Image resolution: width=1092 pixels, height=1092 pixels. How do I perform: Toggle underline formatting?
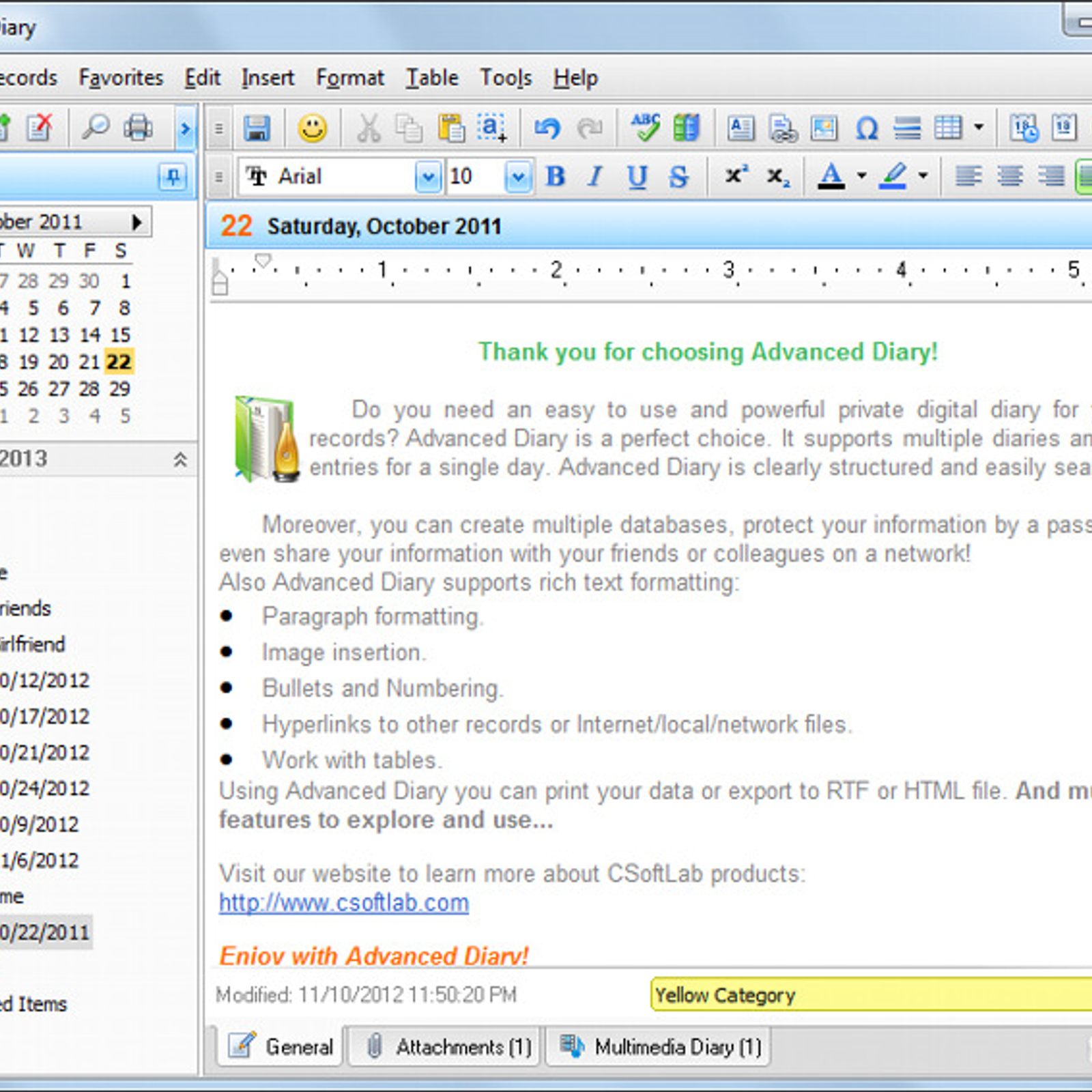pos(637,176)
